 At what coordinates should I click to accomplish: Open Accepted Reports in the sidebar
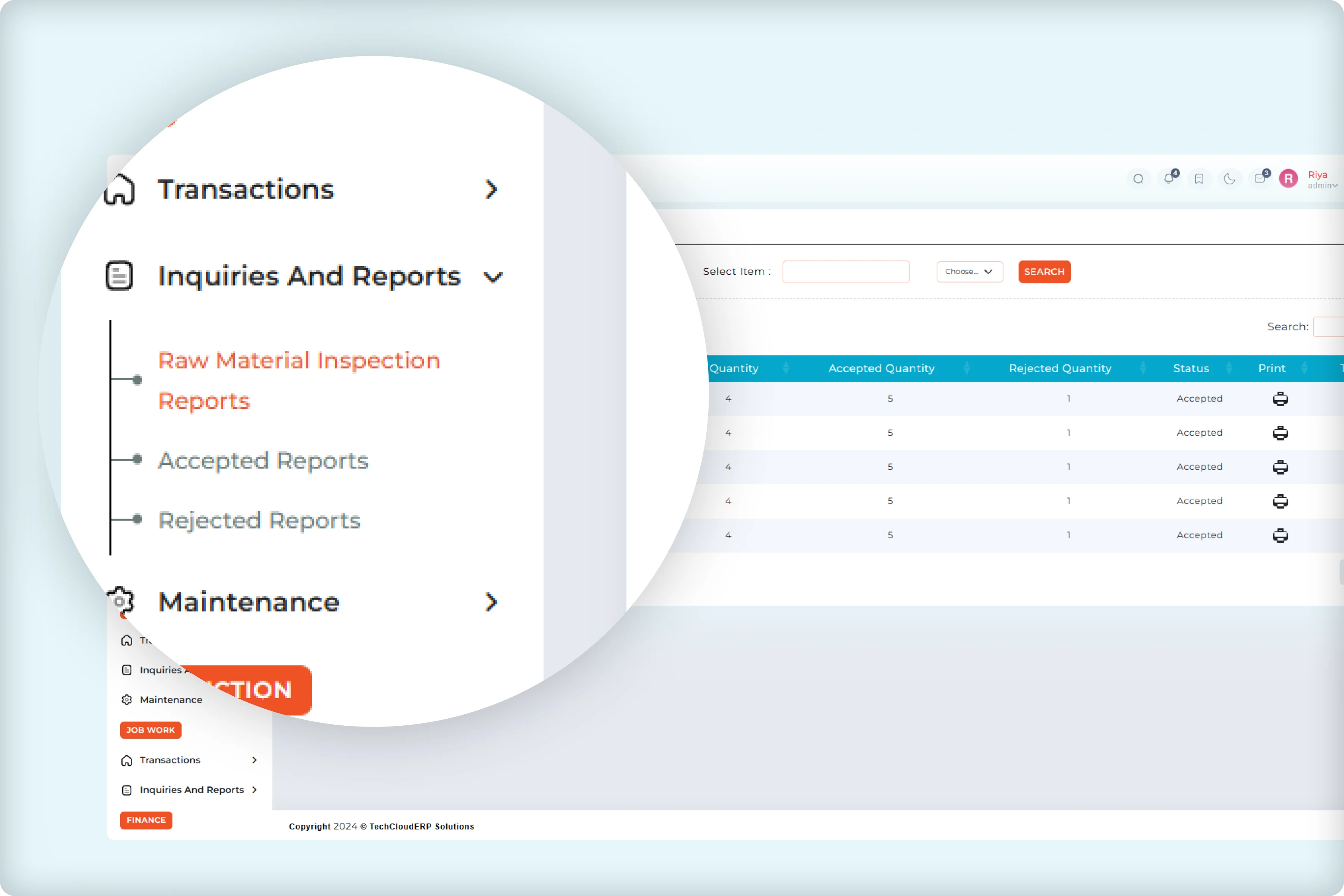(262, 461)
